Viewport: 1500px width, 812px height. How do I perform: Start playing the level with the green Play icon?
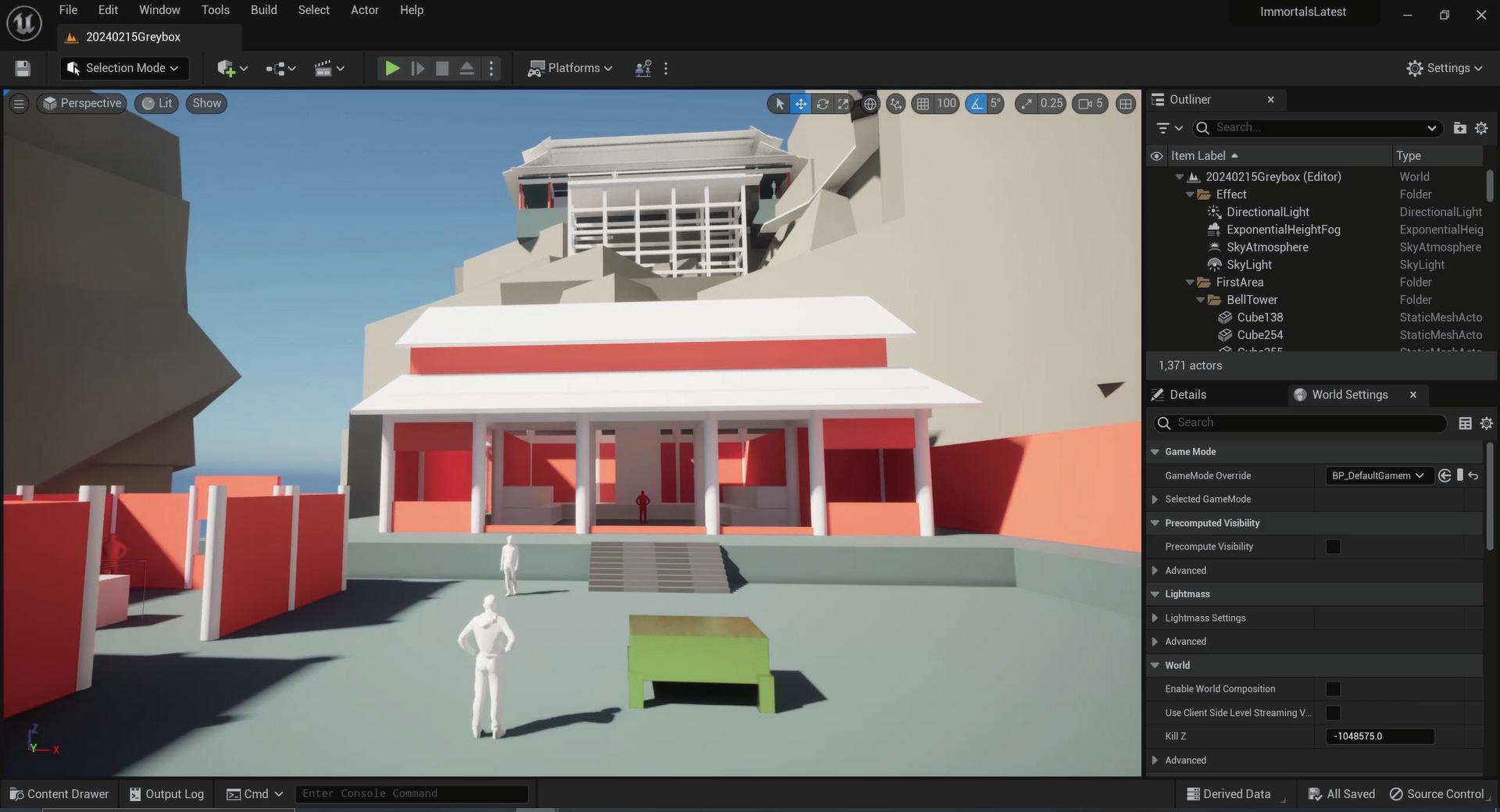click(392, 69)
